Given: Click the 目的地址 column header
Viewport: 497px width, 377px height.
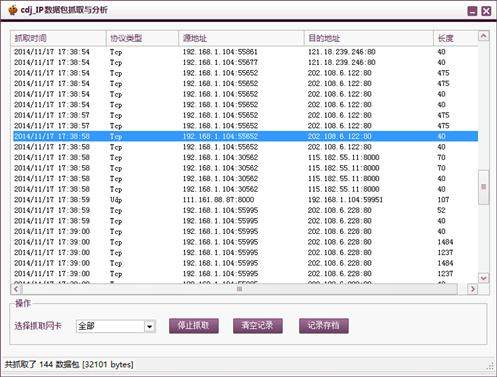Looking at the screenshot, I should click(x=369, y=38).
